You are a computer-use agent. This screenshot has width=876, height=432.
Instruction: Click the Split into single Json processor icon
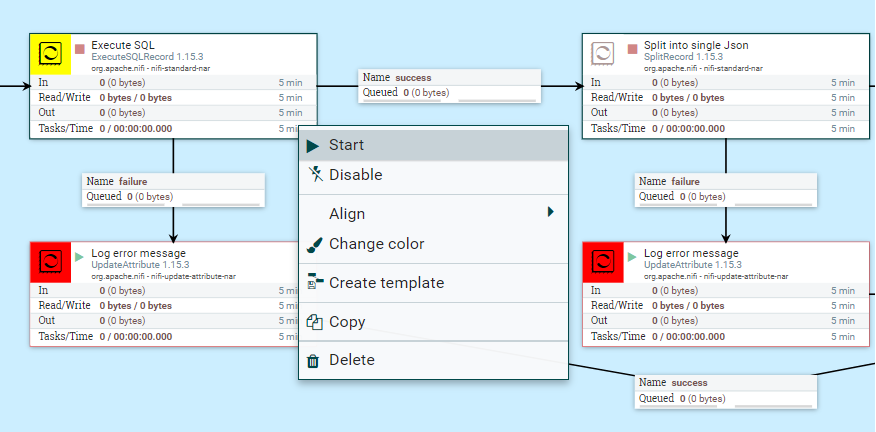click(x=602, y=54)
